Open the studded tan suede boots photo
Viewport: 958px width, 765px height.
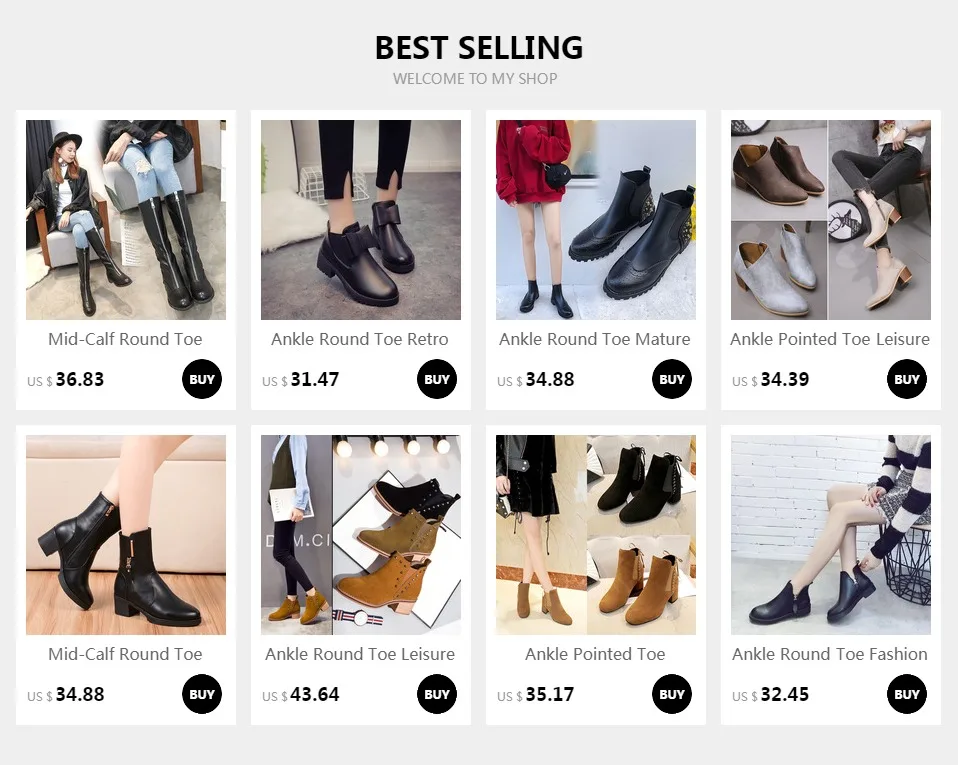coord(361,535)
